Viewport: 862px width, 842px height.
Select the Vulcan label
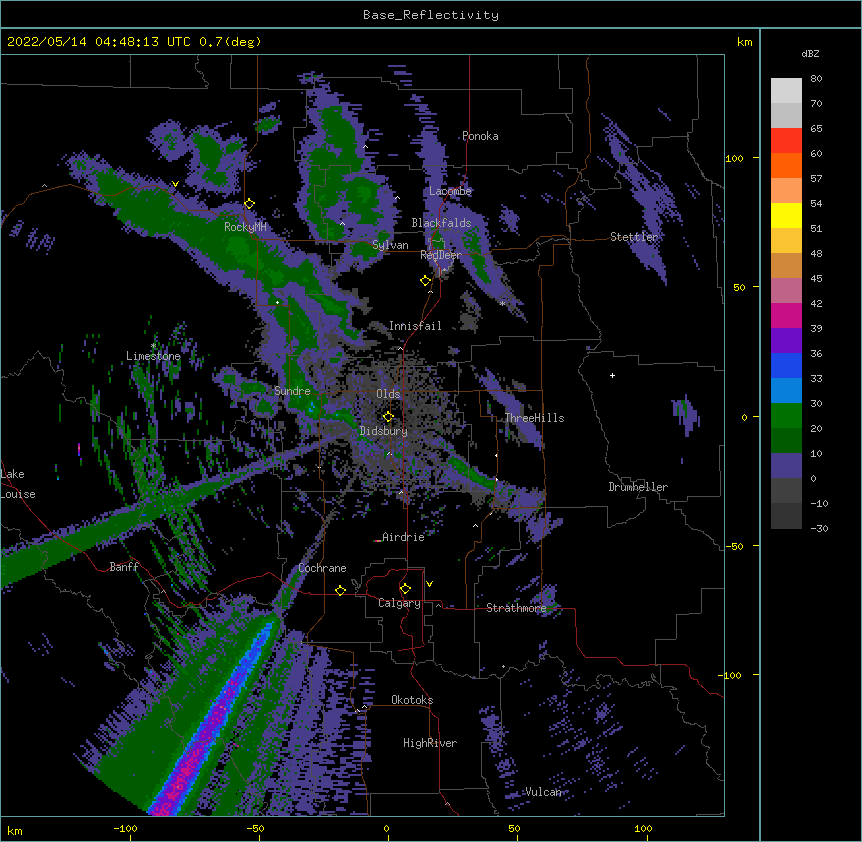pos(543,792)
